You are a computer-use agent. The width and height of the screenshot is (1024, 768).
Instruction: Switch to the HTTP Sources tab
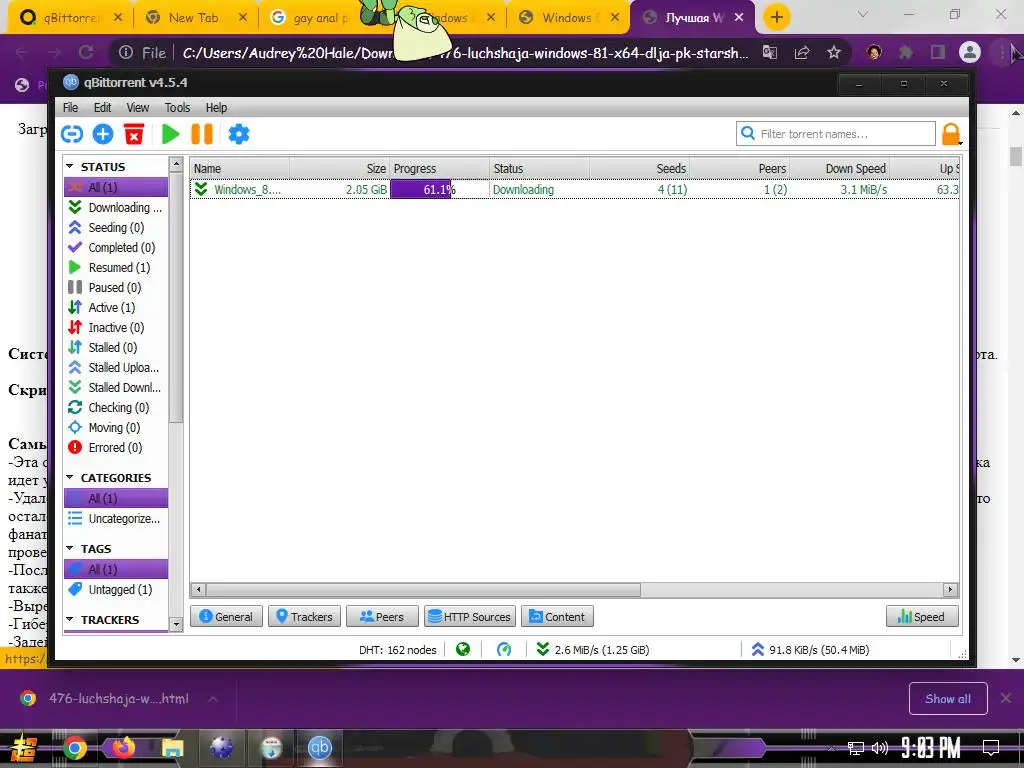point(470,616)
